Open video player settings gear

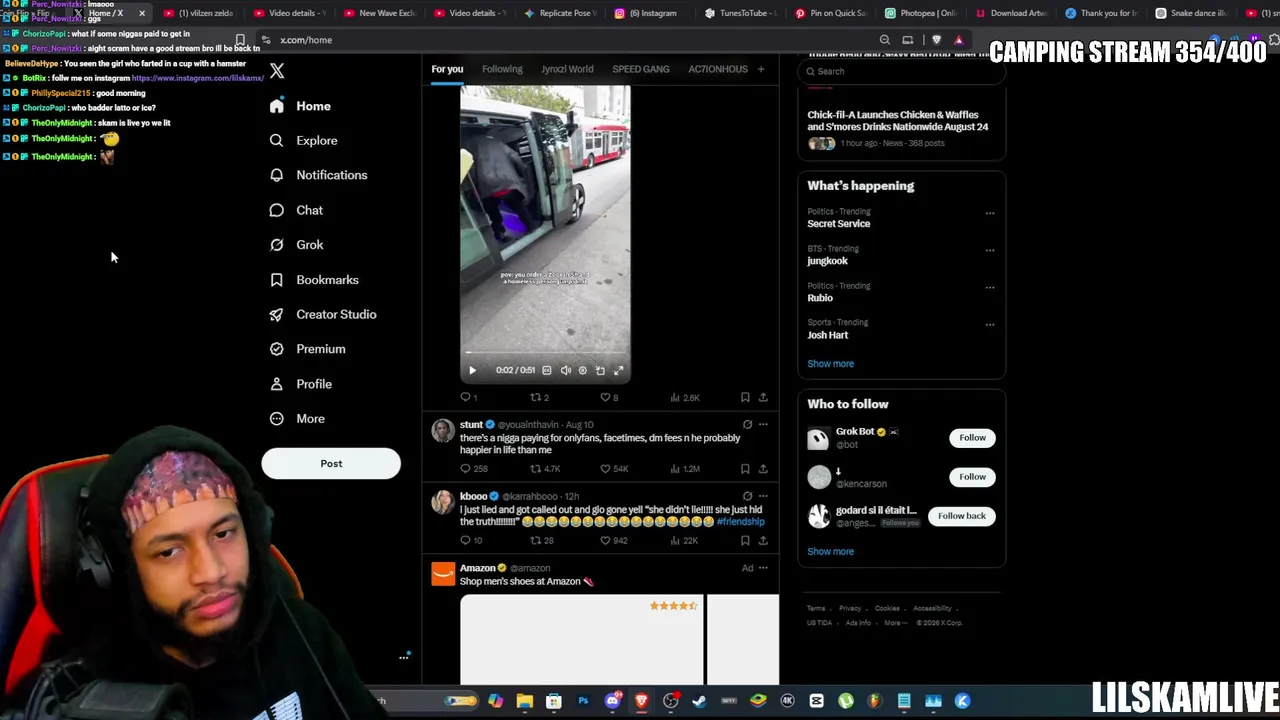pos(583,370)
